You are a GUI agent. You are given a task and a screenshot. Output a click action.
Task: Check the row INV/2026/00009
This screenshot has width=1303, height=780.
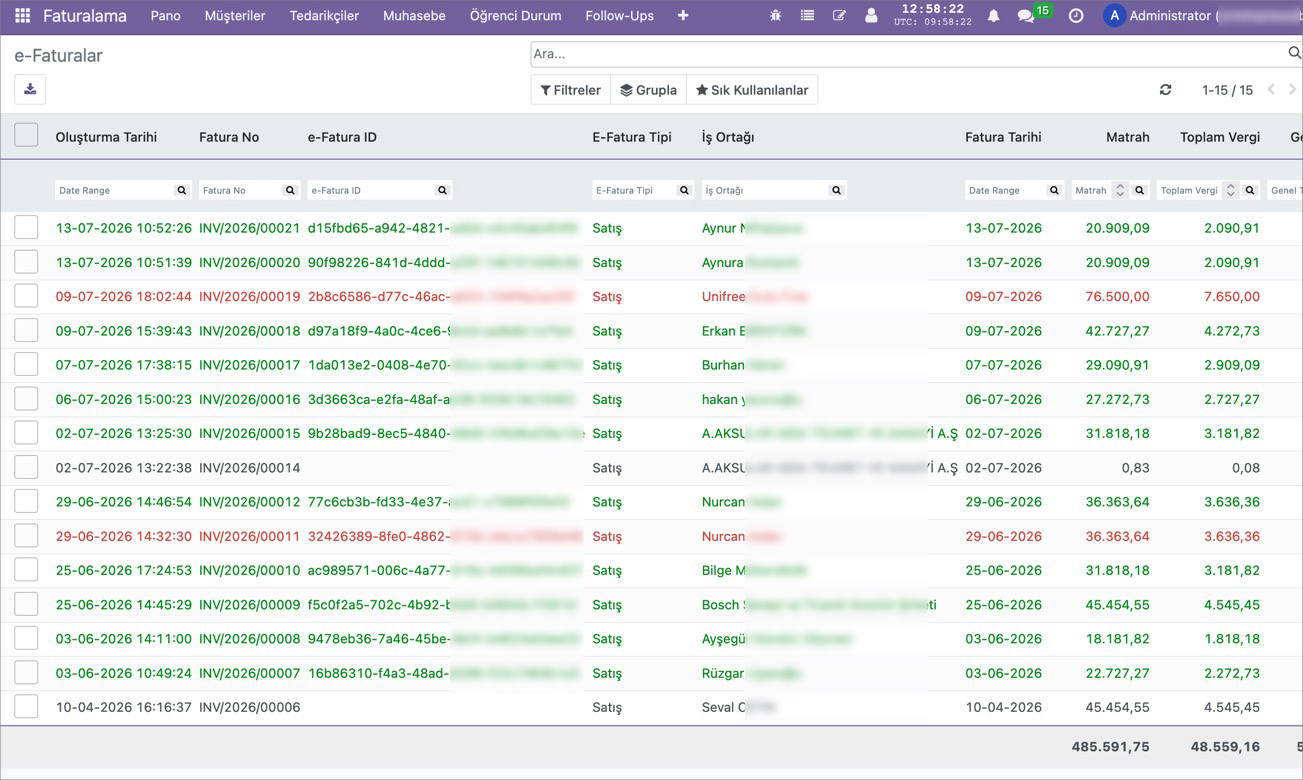26,604
